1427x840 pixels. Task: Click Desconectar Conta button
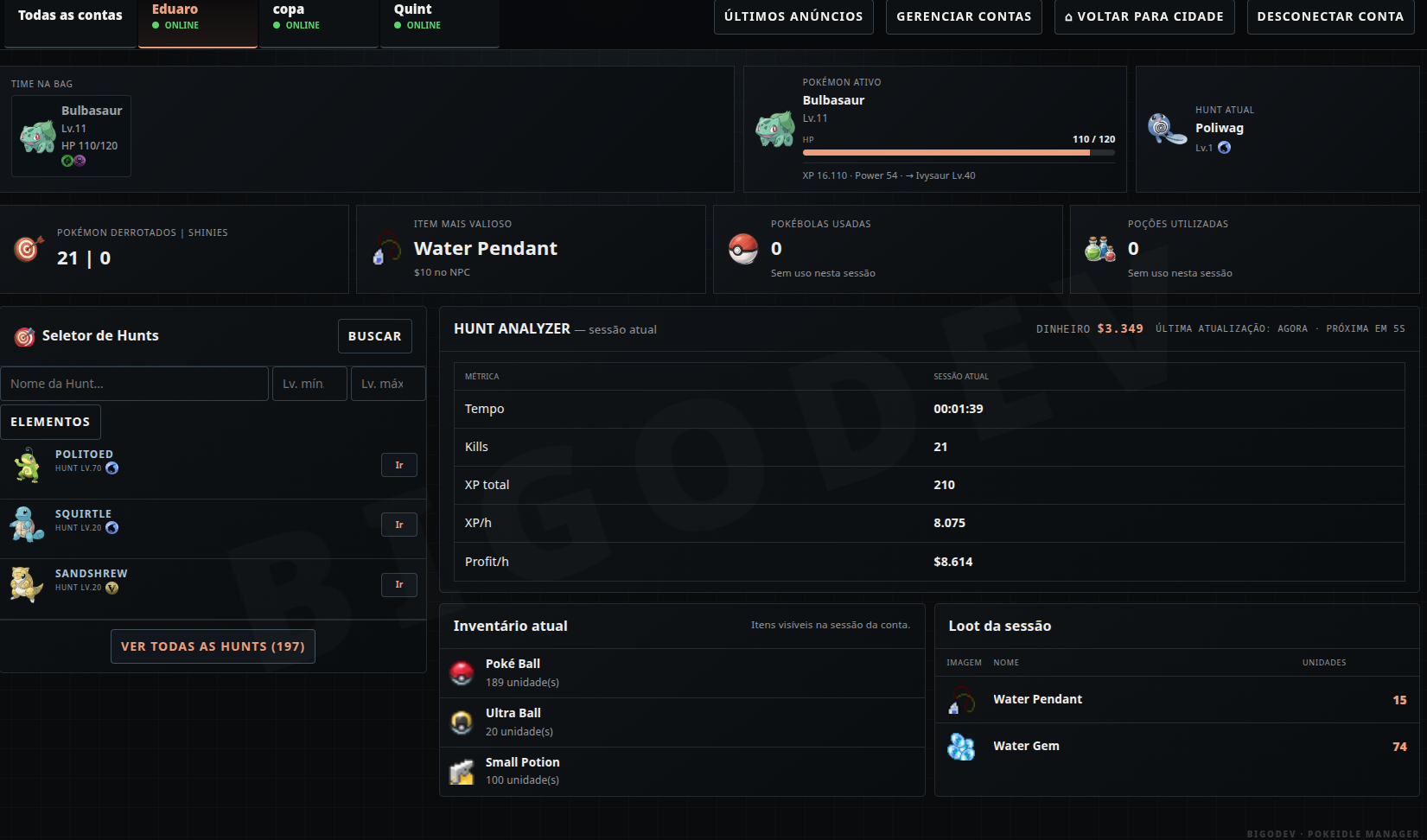coord(1330,16)
